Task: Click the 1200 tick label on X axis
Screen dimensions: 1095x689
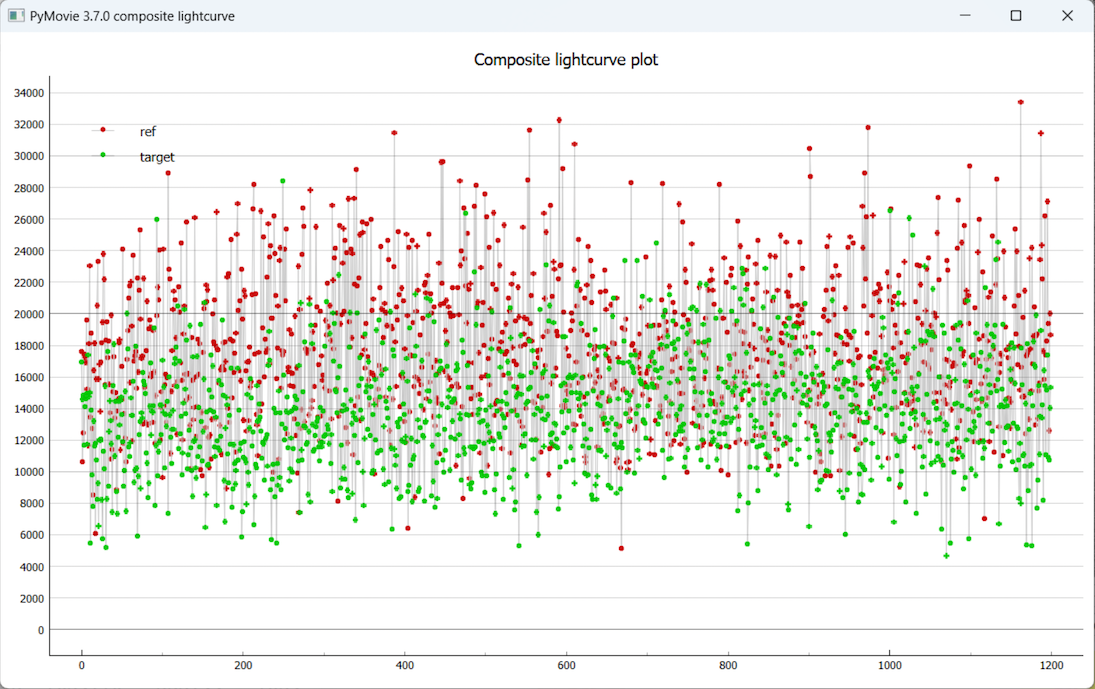Action: click(x=1051, y=664)
